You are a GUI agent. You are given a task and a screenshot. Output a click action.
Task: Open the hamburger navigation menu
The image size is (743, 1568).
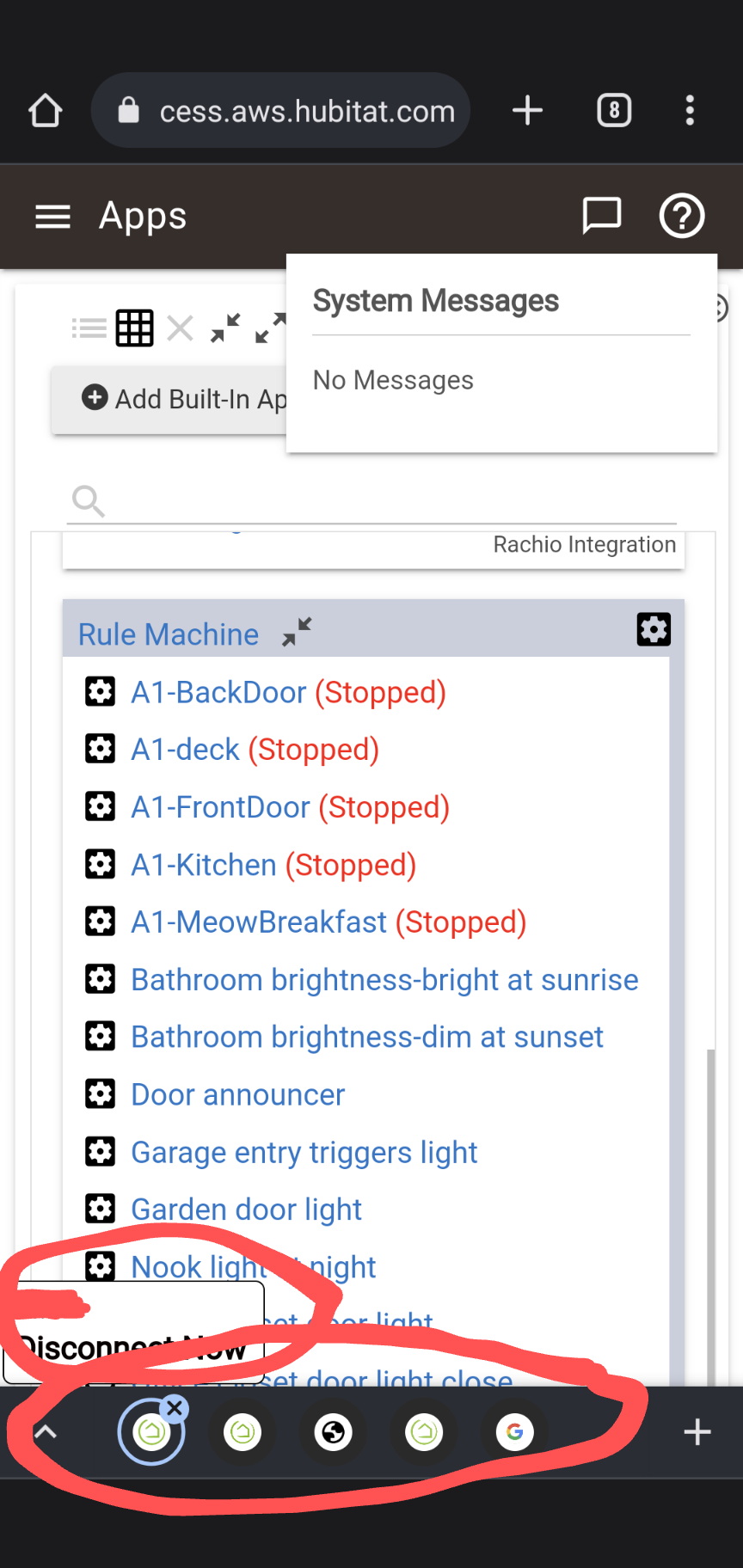[52, 217]
